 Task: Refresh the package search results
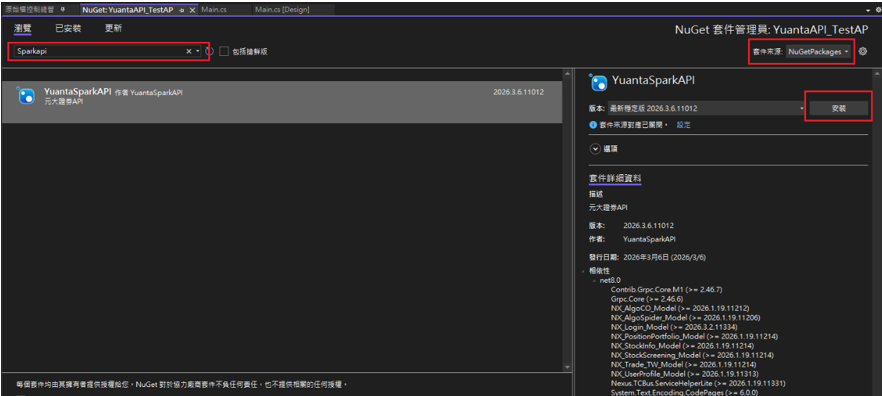(209, 51)
